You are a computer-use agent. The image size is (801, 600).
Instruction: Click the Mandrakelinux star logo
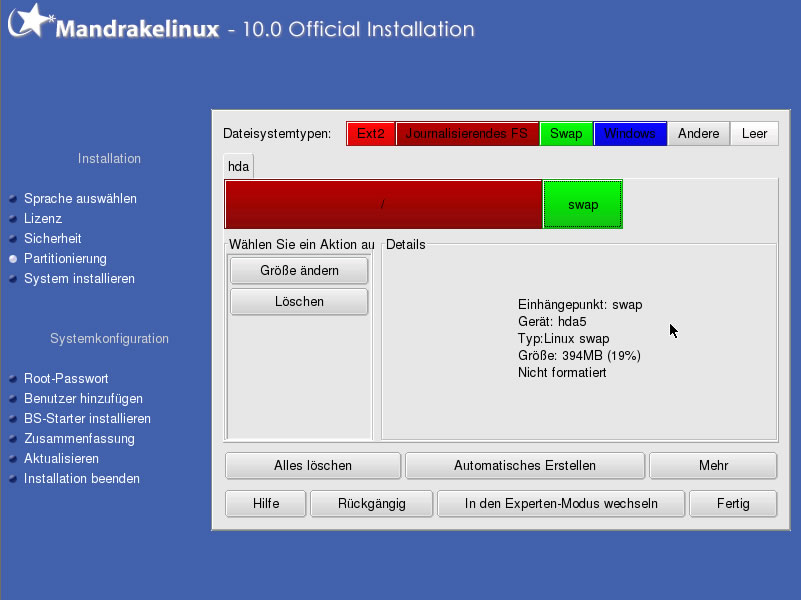[x=30, y=21]
